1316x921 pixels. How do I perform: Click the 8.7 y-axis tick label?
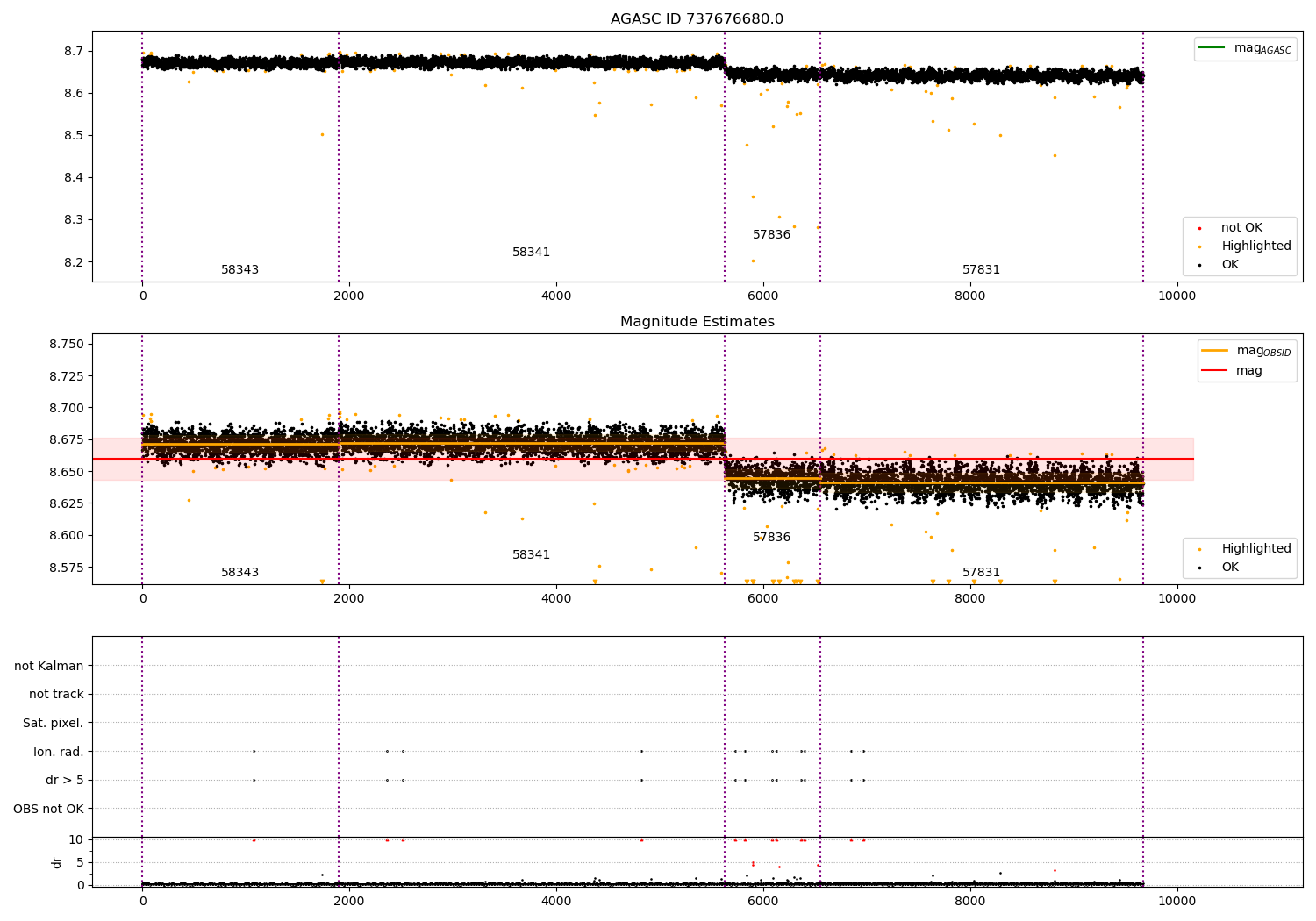[x=74, y=51]
